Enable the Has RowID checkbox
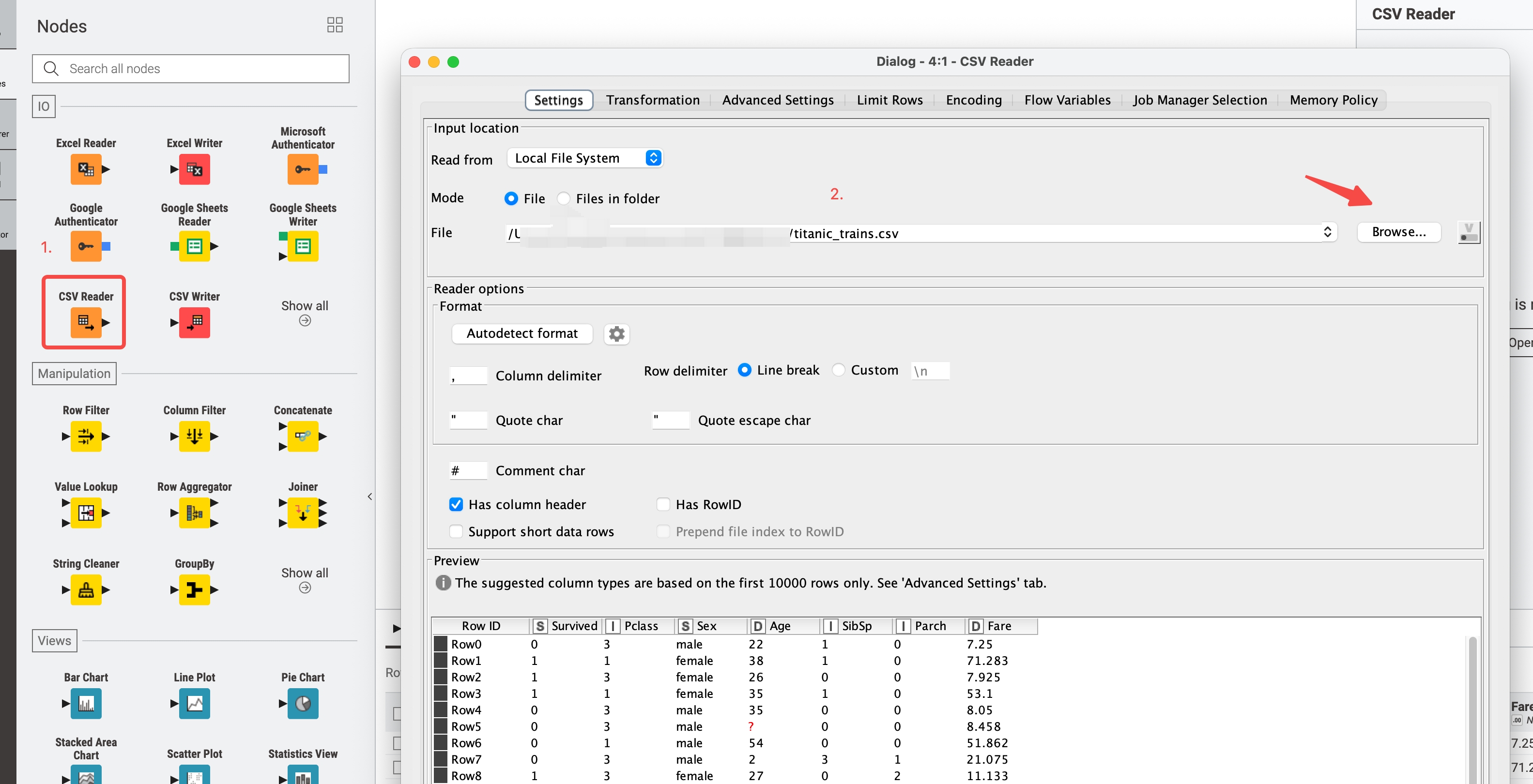Screen dimensions: 1533x784 click(x=663, y=504)
